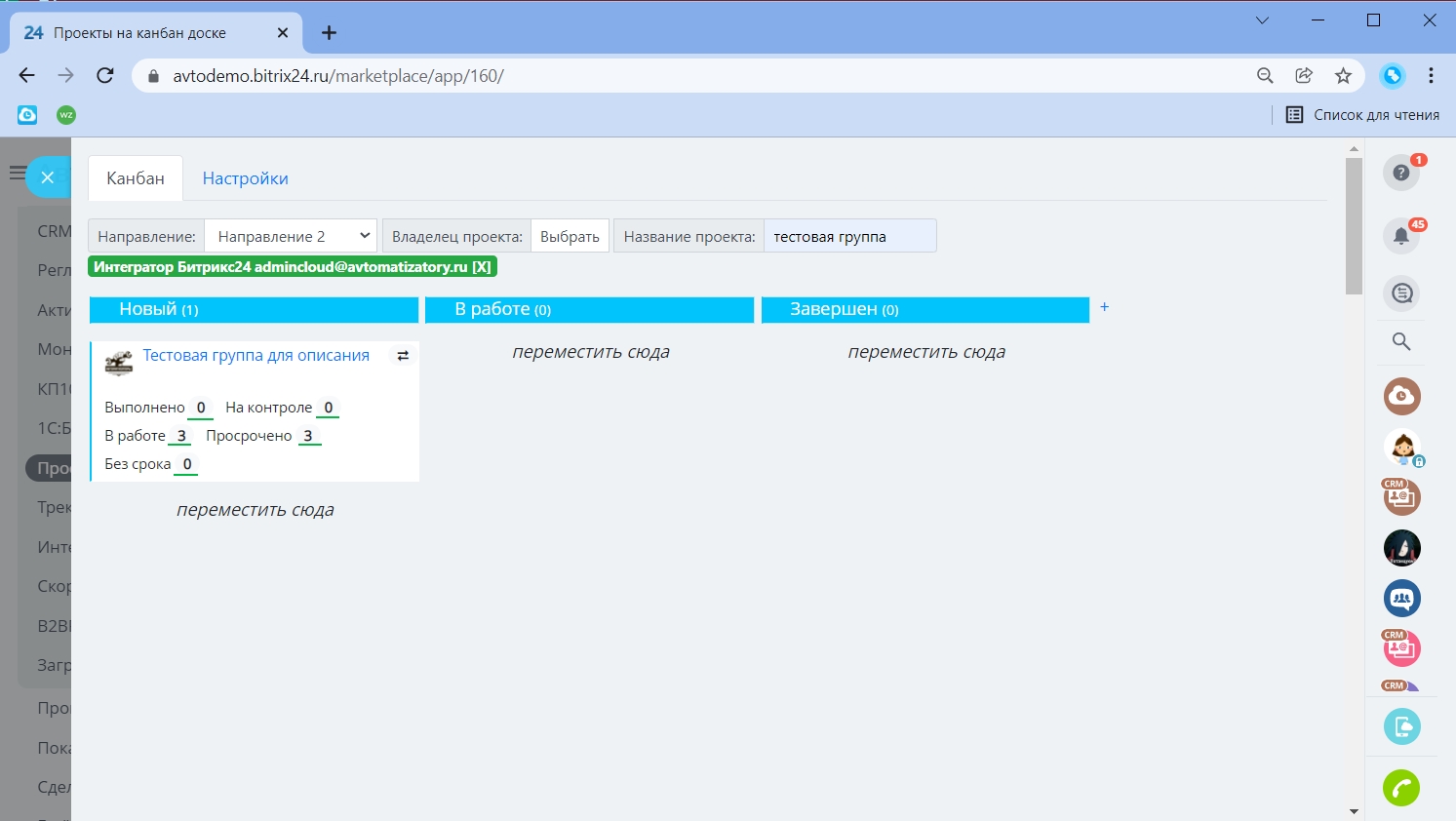Click the vertical scrollbar of the app panel
The width and height of the screenshot is (1456, 821).
pos(1353,225)
